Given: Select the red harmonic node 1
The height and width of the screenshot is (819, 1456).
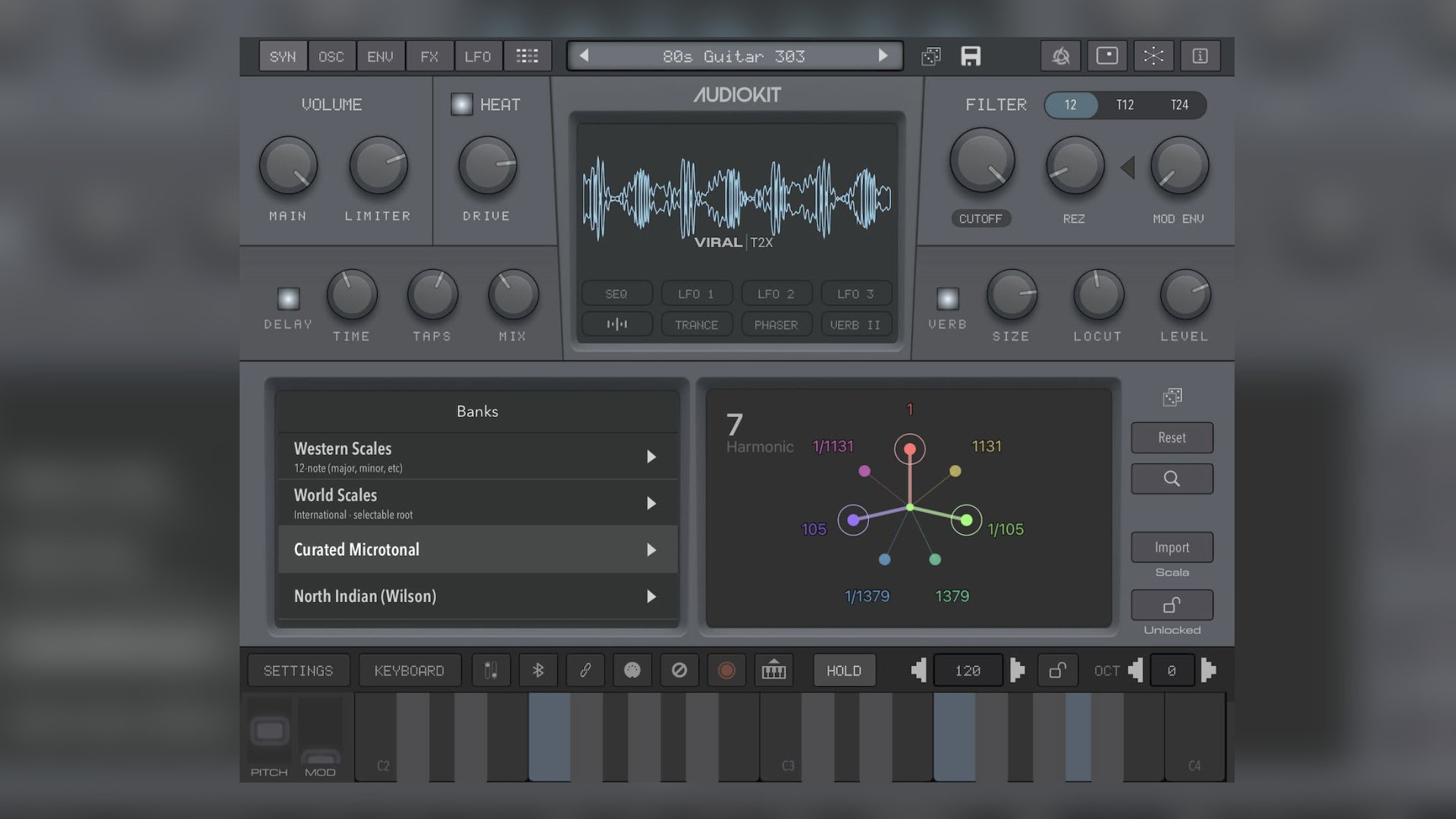Looking at the screenshot, I should (x=910, y=449).
